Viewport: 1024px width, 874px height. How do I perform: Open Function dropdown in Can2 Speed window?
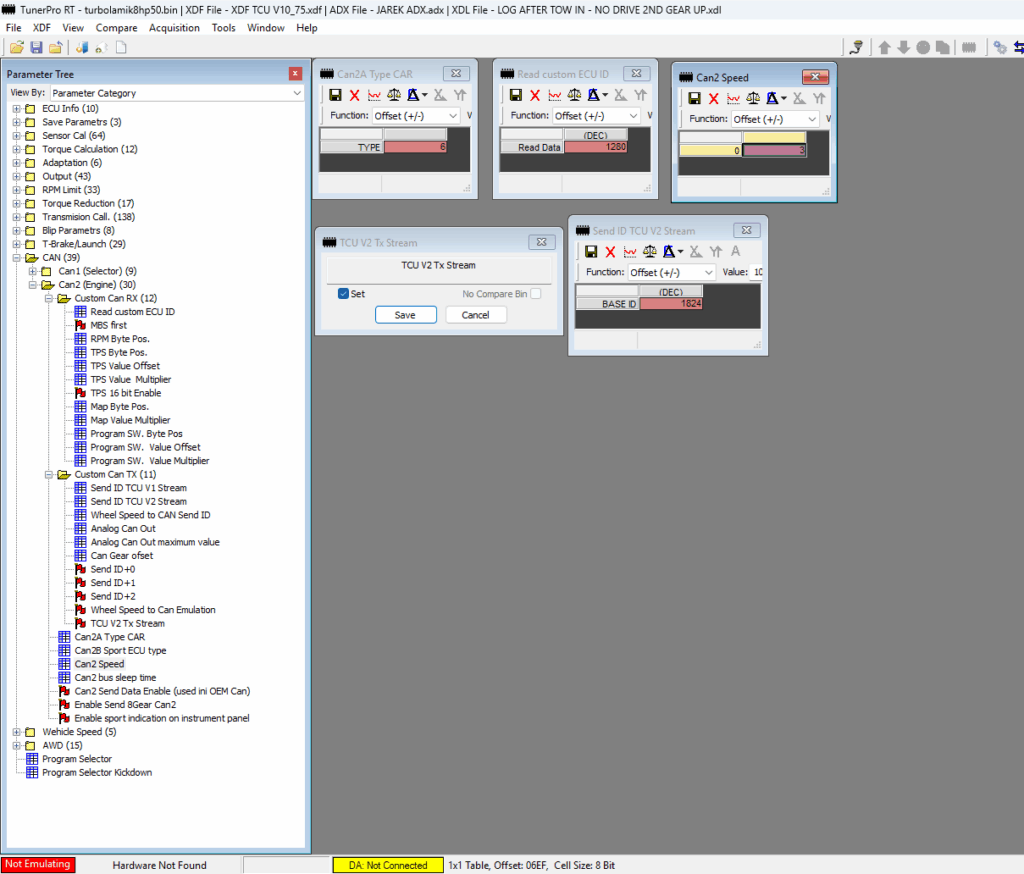775,119
